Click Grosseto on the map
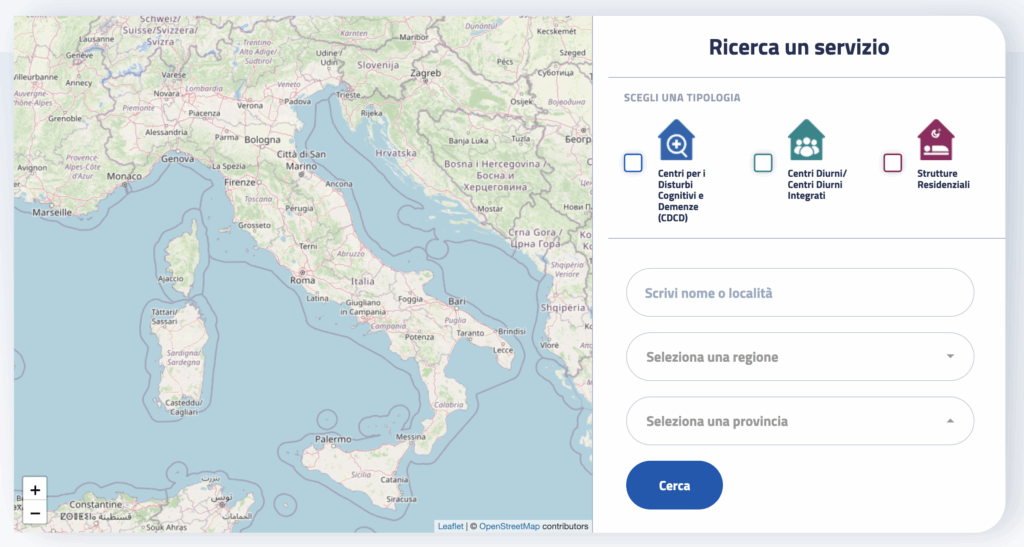The width and height of the screenshot is (1024, 547). coord(254,225)
